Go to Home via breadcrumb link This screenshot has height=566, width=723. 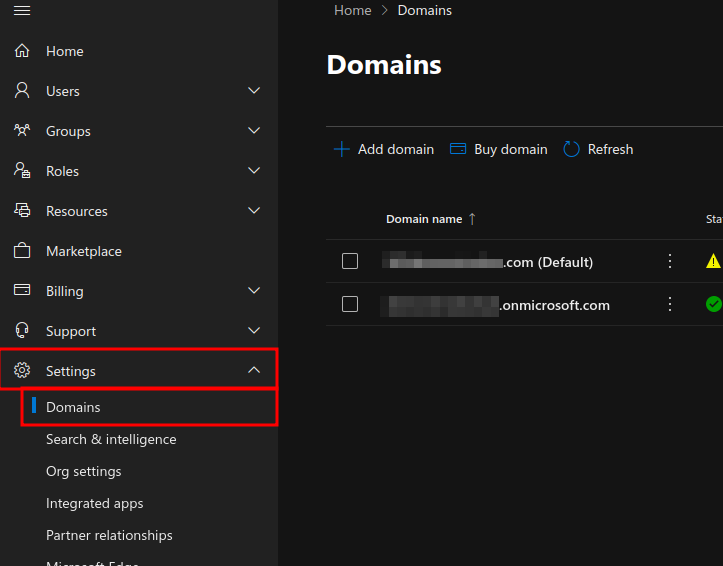[x=352, y=10]
